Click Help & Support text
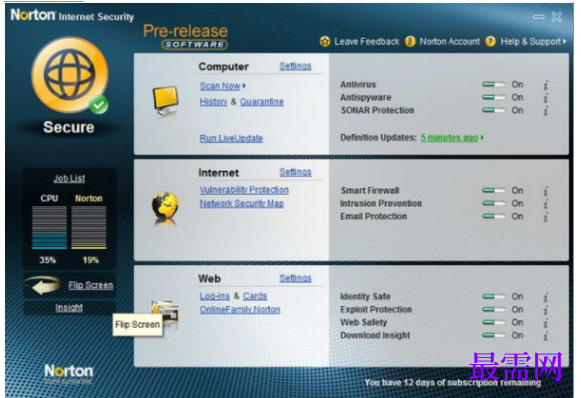 (531, 42)
